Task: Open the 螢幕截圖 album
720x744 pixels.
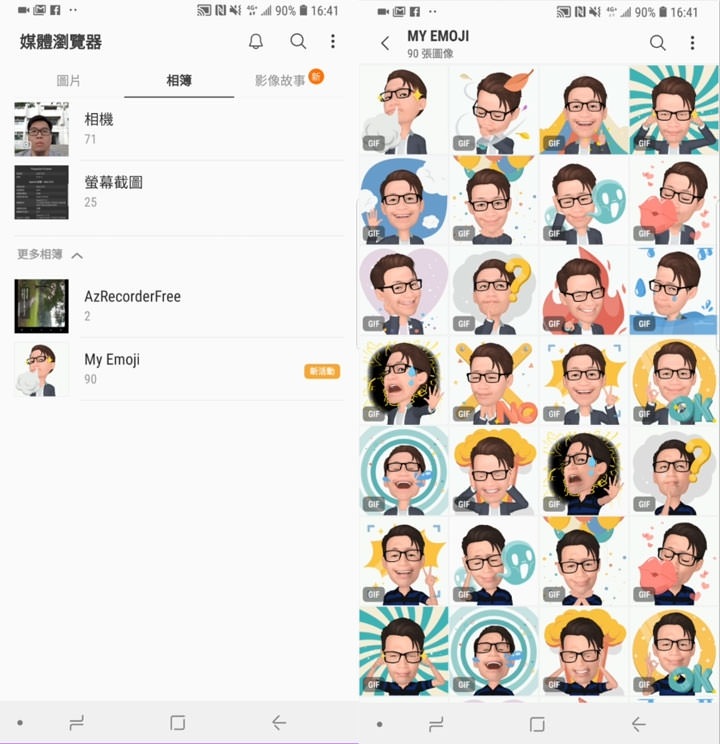Action: pos(179,192)
